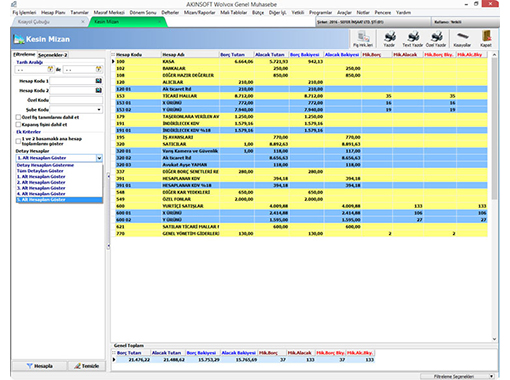510x380 pixels.
Task: Switch to the Kısayol Çubuğu tab
Action: click(50, 22)
